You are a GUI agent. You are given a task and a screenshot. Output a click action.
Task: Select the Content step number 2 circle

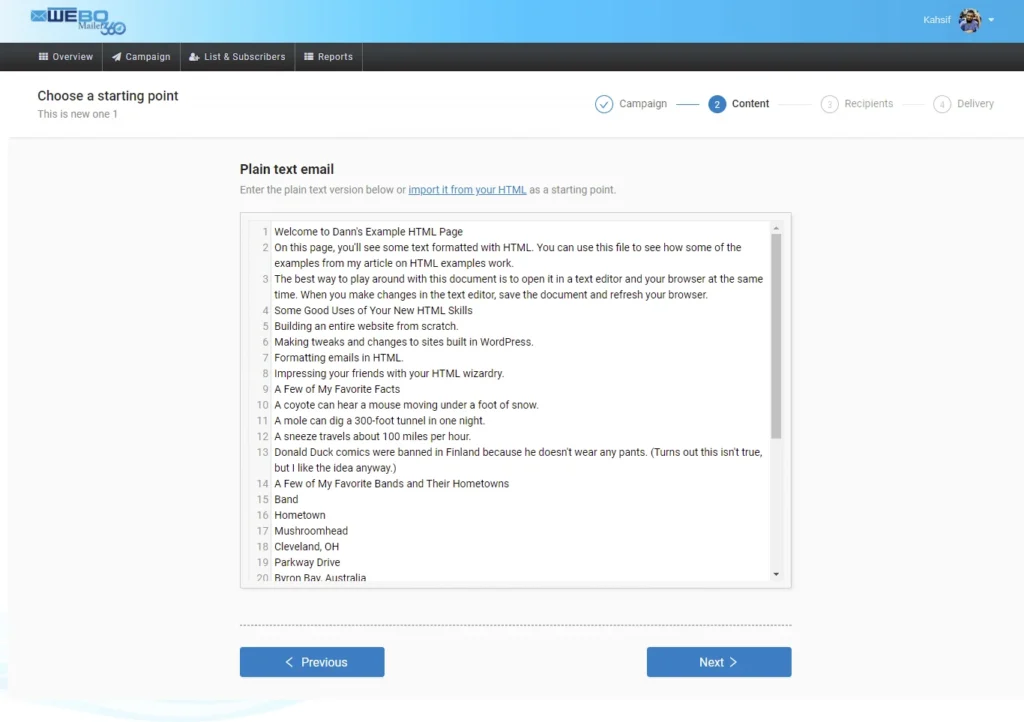coord(717,104)
